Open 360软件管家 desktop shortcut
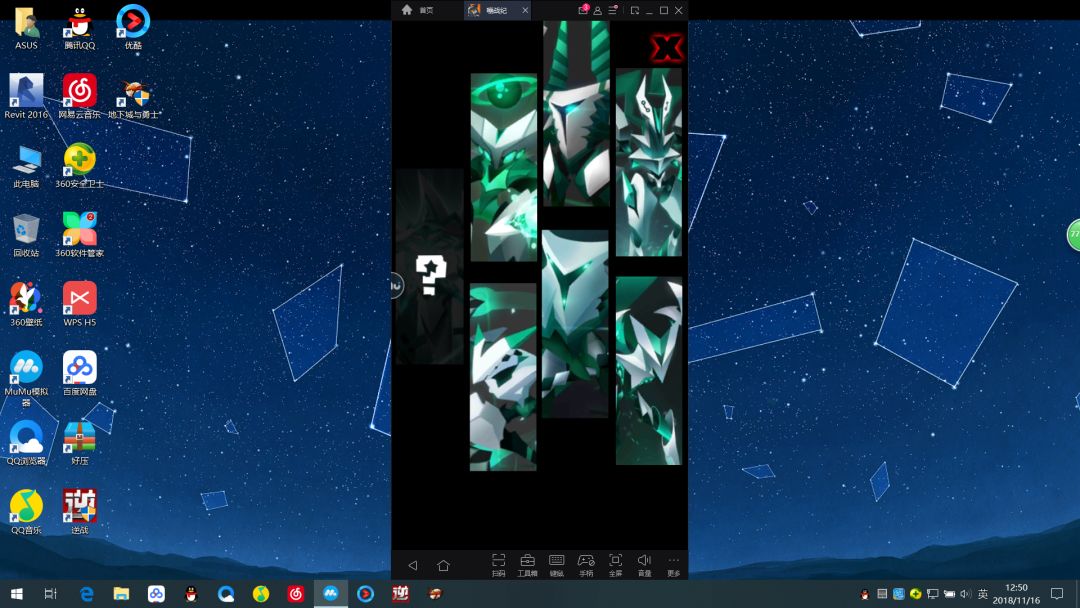Viewport: 1080px width, 608px height. click(x=79, y=235)
